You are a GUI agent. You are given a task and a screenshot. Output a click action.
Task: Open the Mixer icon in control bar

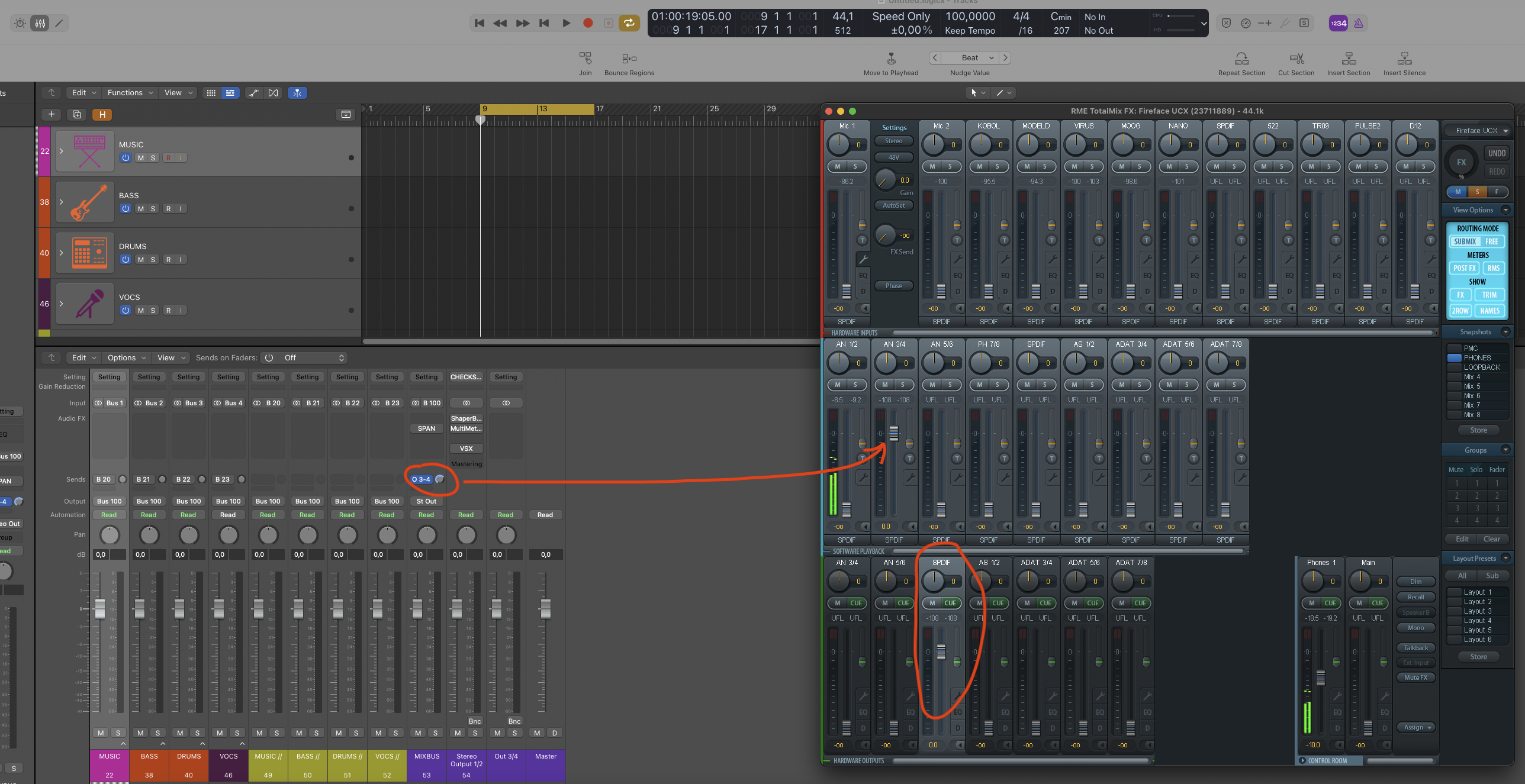tap(40, 23)
